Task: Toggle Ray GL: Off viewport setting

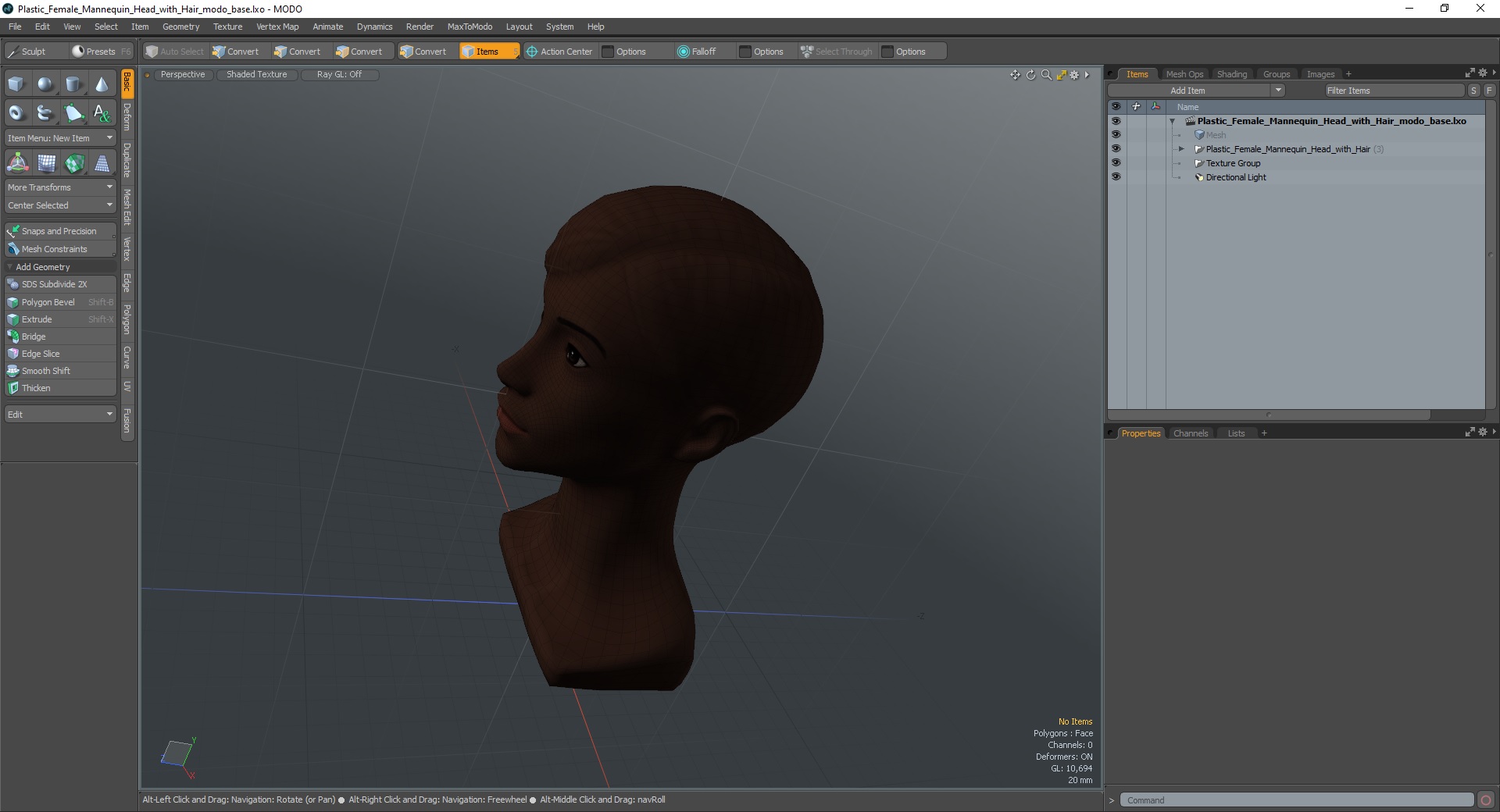Action: tap(340, 75)
